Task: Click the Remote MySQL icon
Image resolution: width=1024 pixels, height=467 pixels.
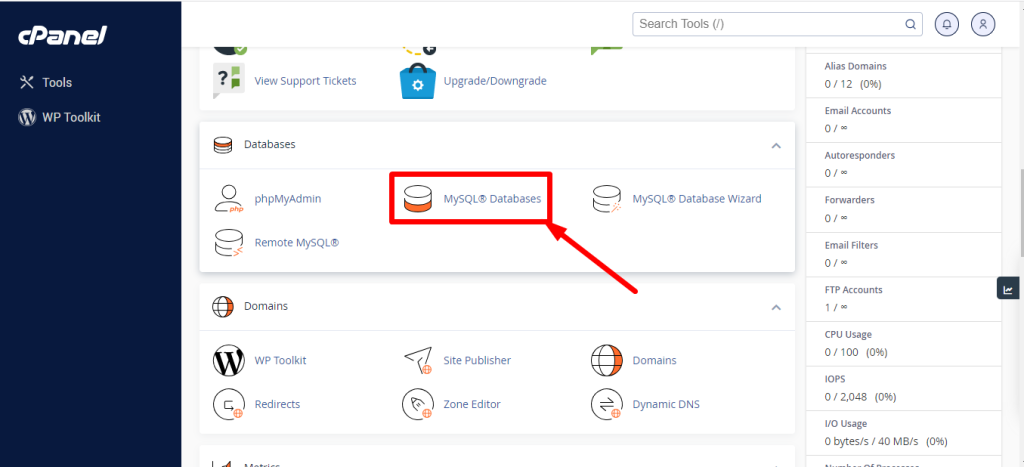Action: 229,242
